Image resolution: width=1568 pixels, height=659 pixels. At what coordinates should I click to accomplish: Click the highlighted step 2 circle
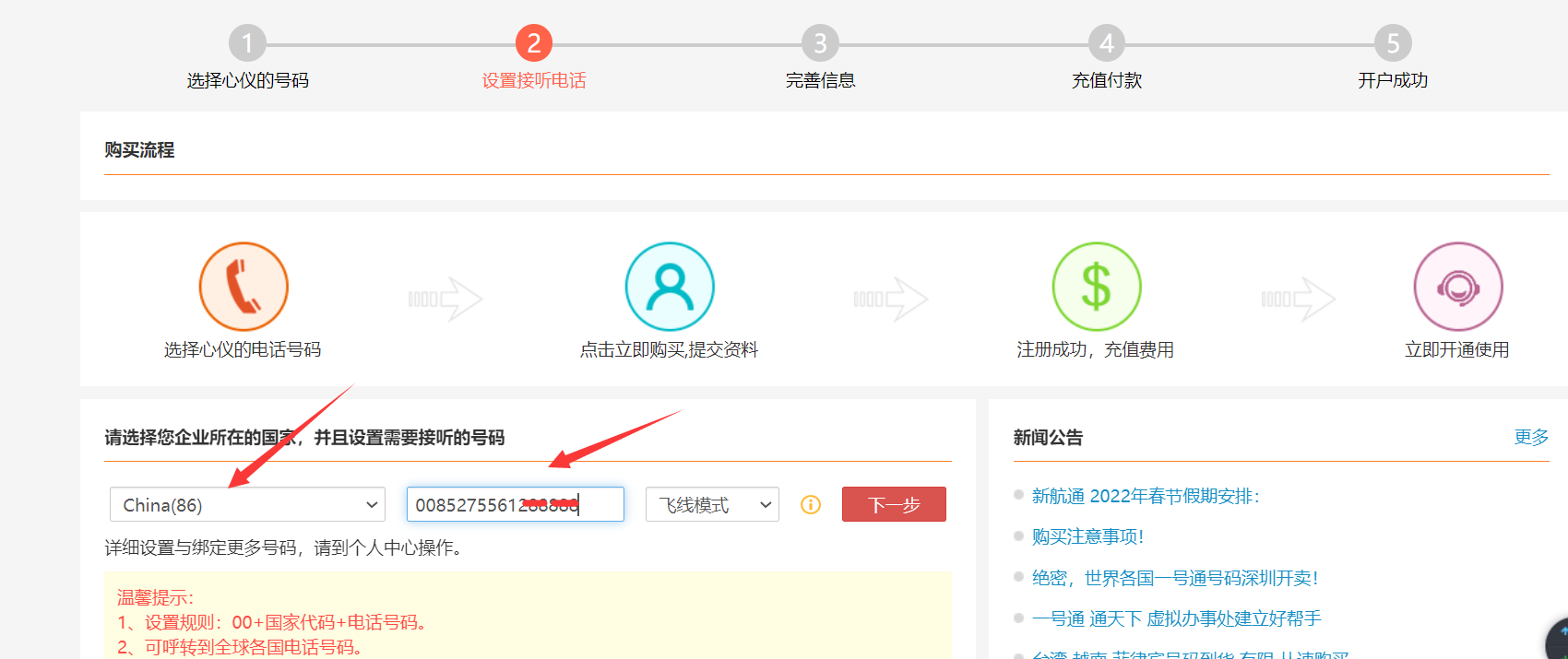(x=534, y=43)
